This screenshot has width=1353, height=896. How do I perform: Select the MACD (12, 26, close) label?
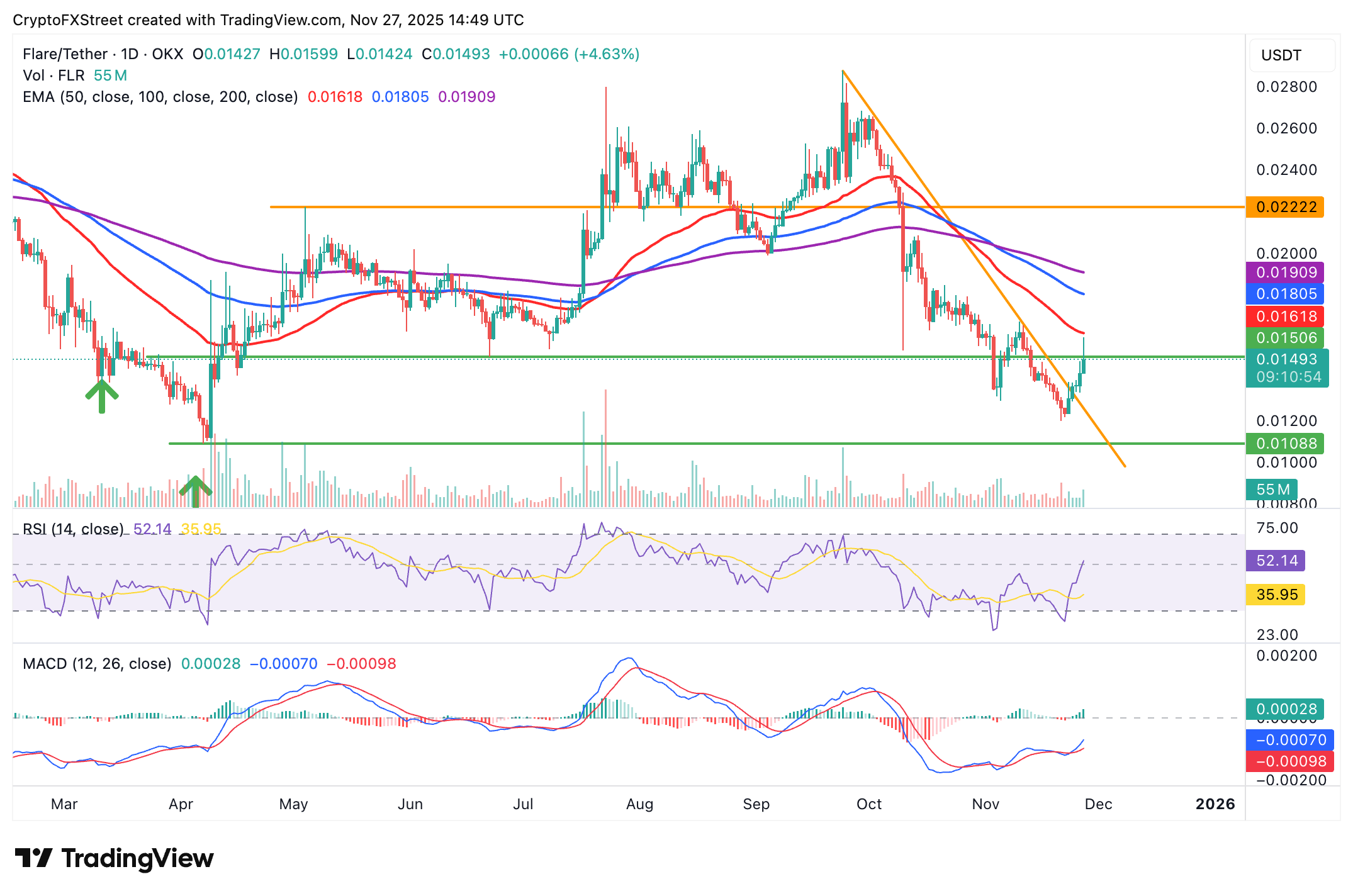coord(96,663)
